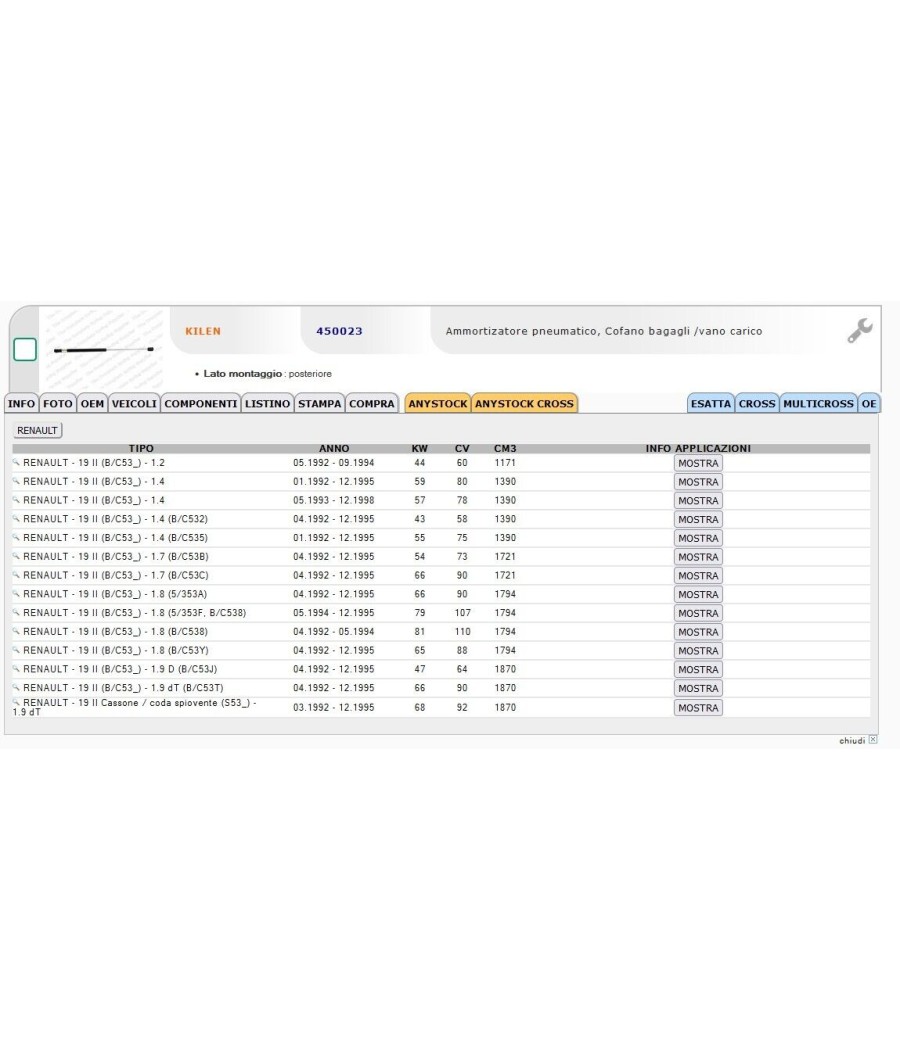The height and width of the screenshot is (1050, 900).
Task: Click magnifier icon of the 57 KW 1.4 row
Action: point(16,500)
